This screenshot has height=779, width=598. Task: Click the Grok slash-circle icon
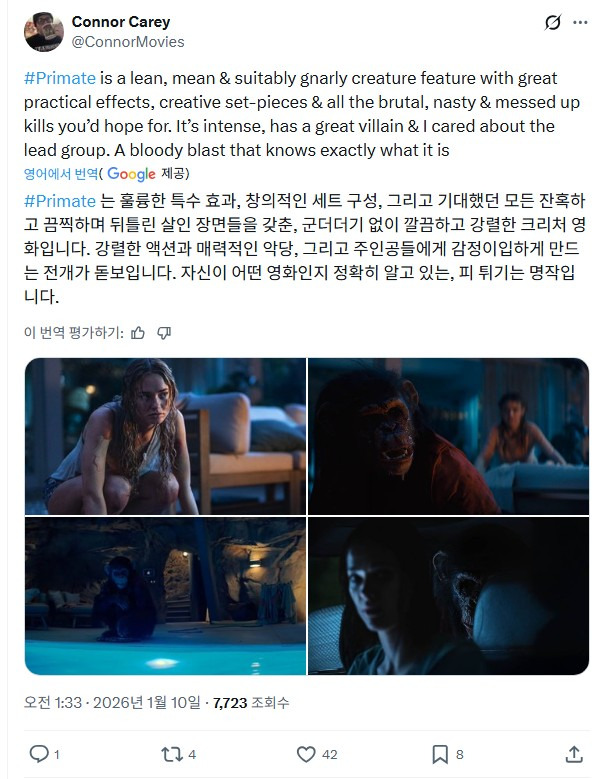coord(552,22)
